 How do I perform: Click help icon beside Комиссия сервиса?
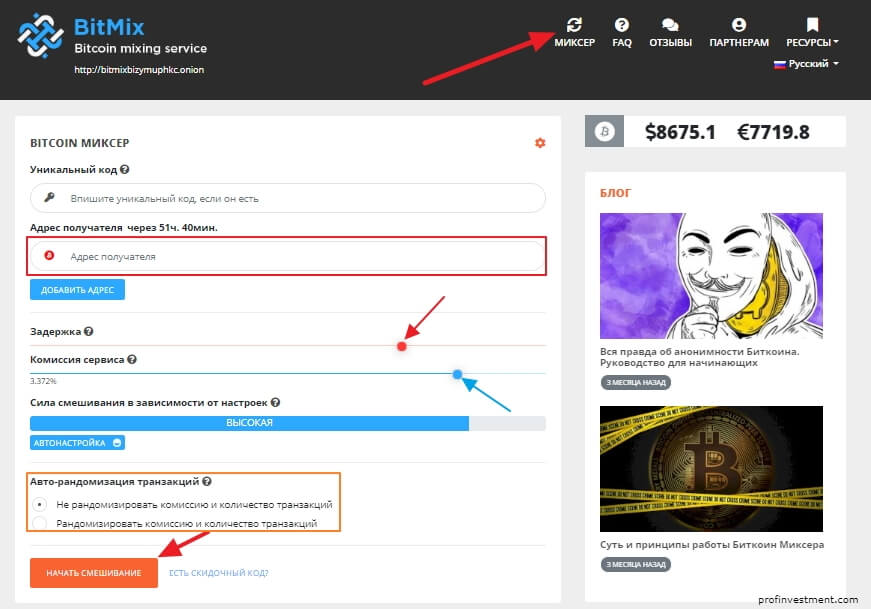(132, 359)
